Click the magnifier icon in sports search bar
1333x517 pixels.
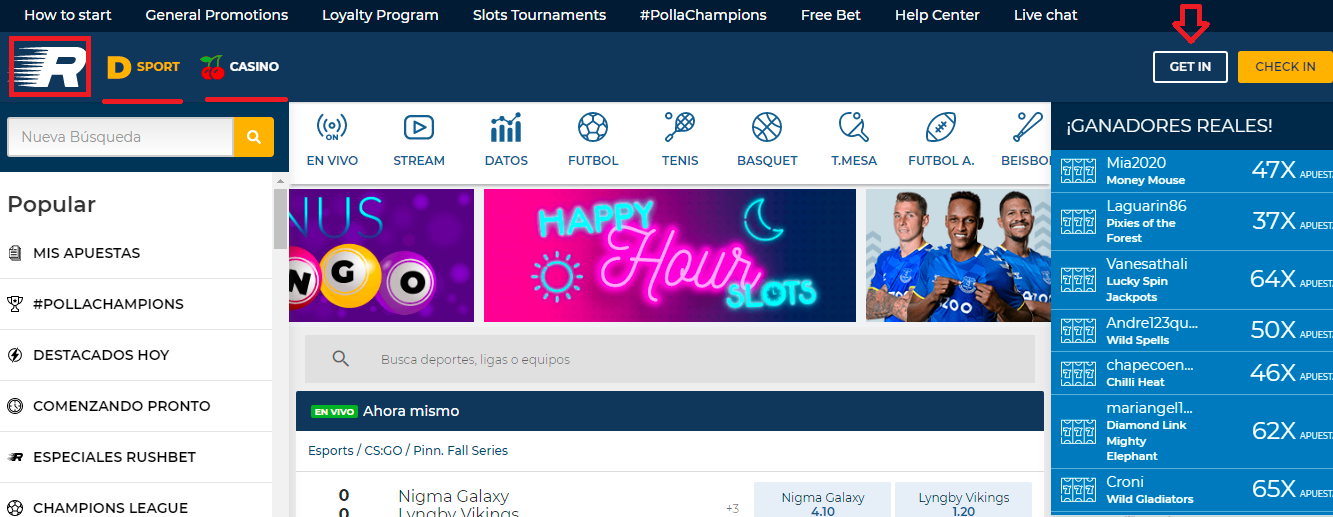340,359
